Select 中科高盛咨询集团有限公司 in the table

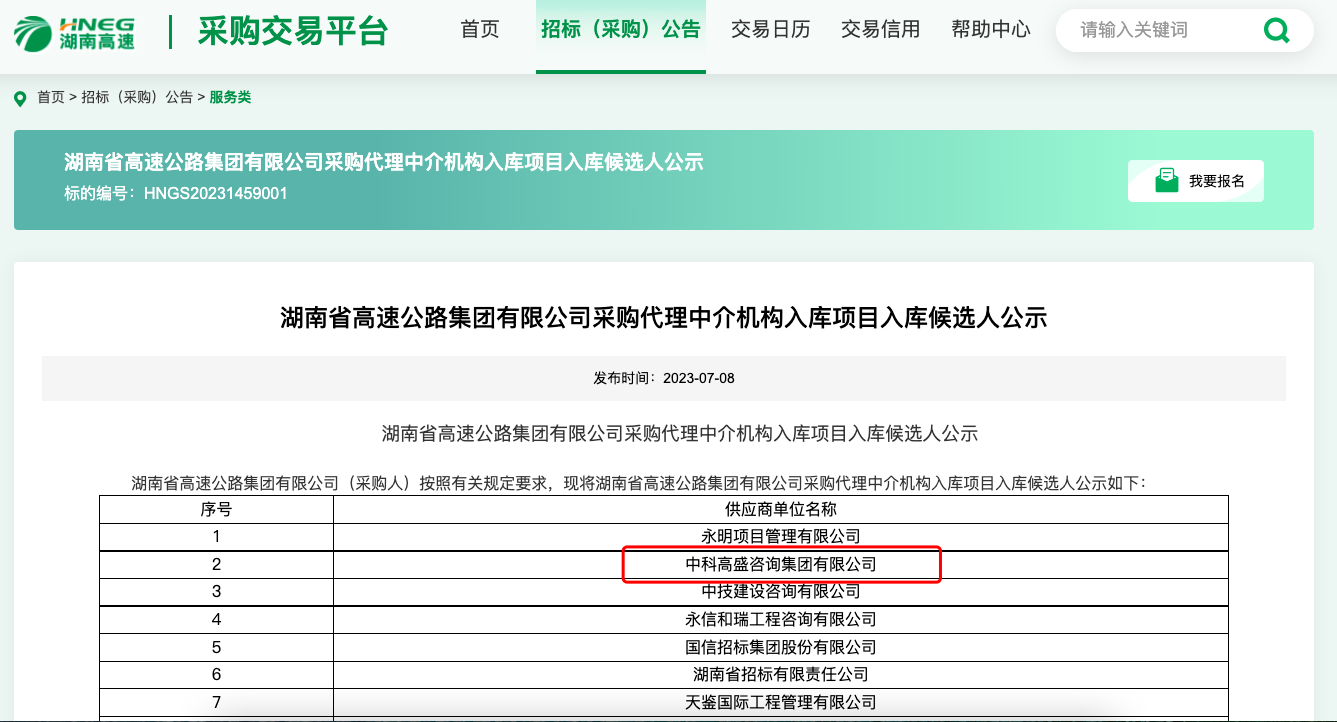pos(781,564)
